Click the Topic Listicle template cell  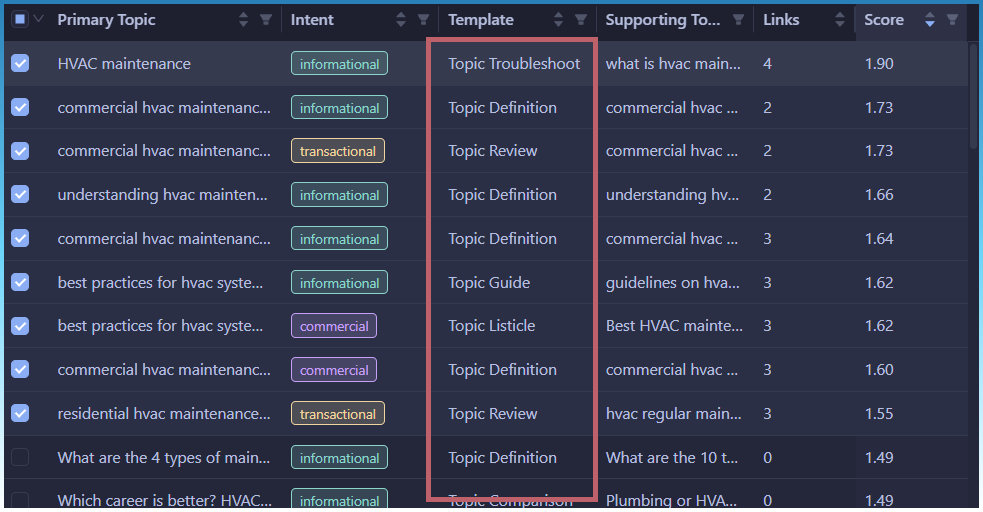click(491, 326)
